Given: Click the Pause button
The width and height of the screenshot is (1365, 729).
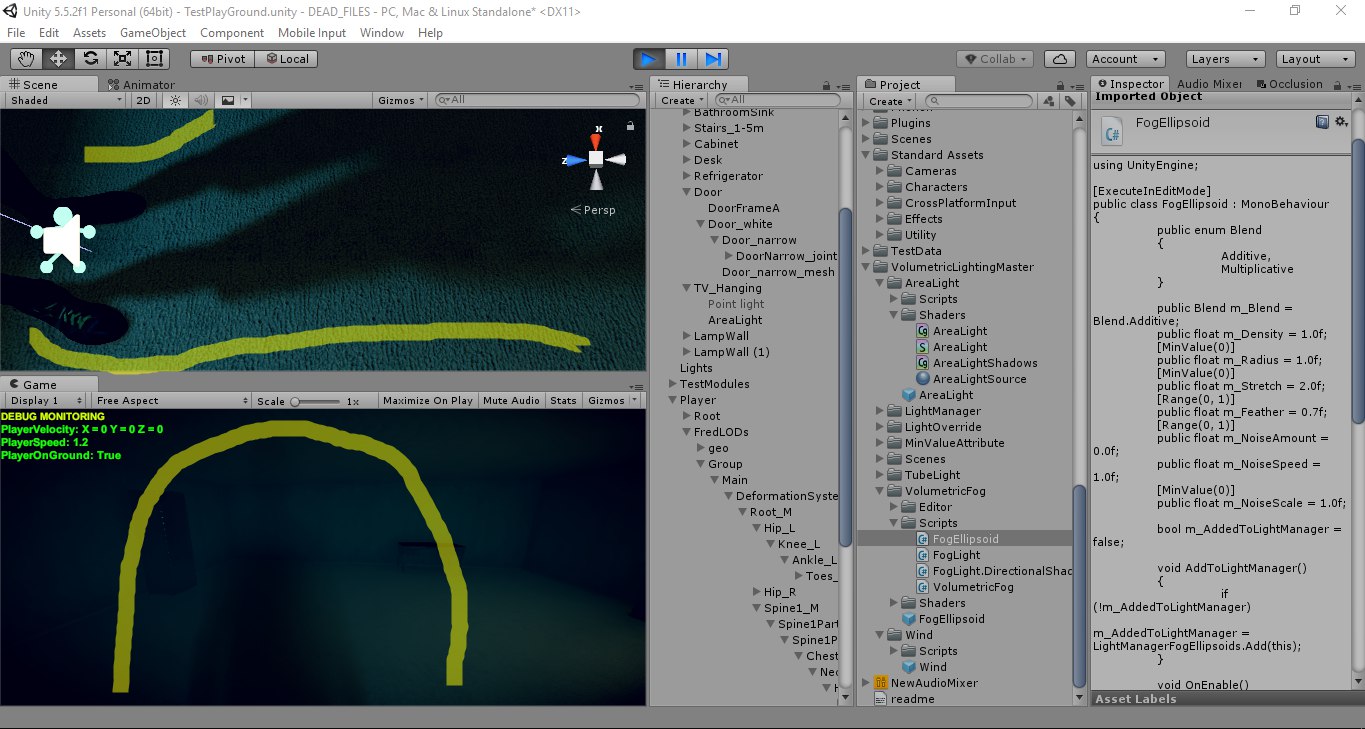Looking at the screenshot, I should click(x=680, y=59).
